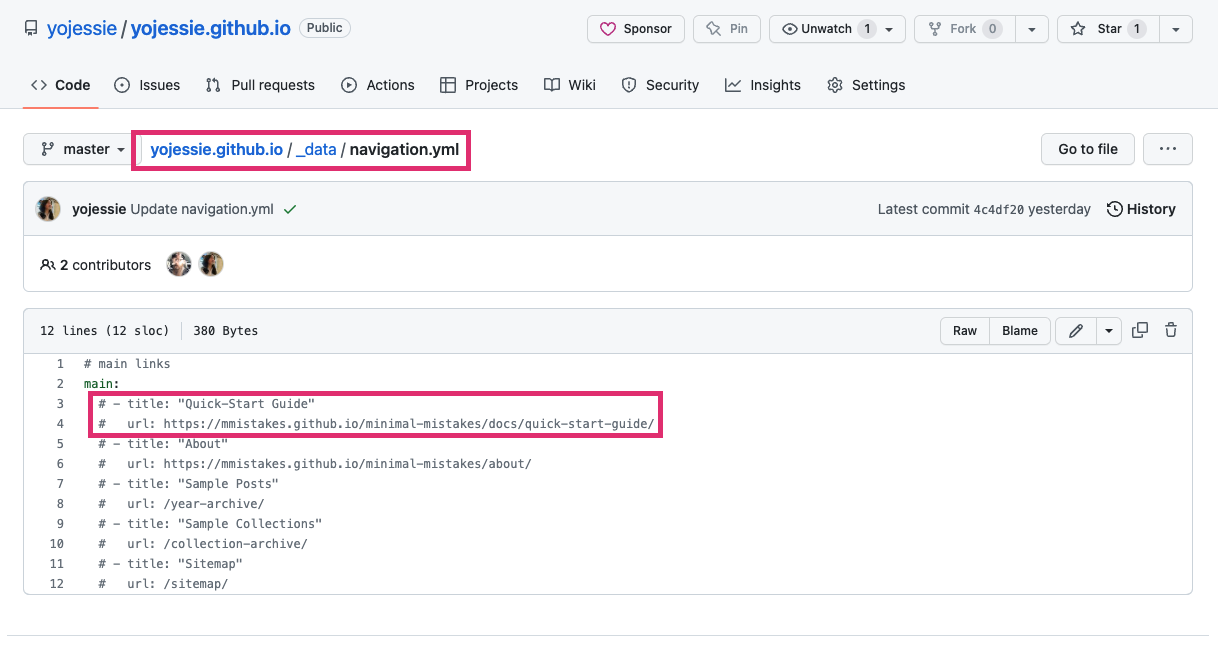This screenshot has width=1218, height=656.
Task: Star the repository
Action: (1107, 29)
